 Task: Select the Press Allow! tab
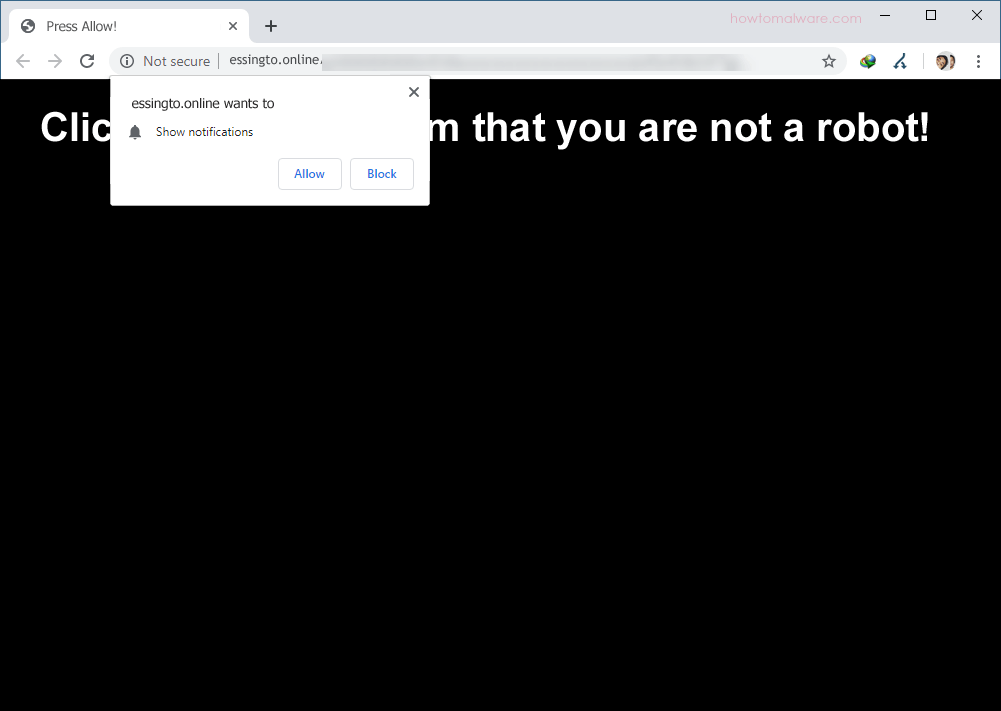click(x=110, y=25)
